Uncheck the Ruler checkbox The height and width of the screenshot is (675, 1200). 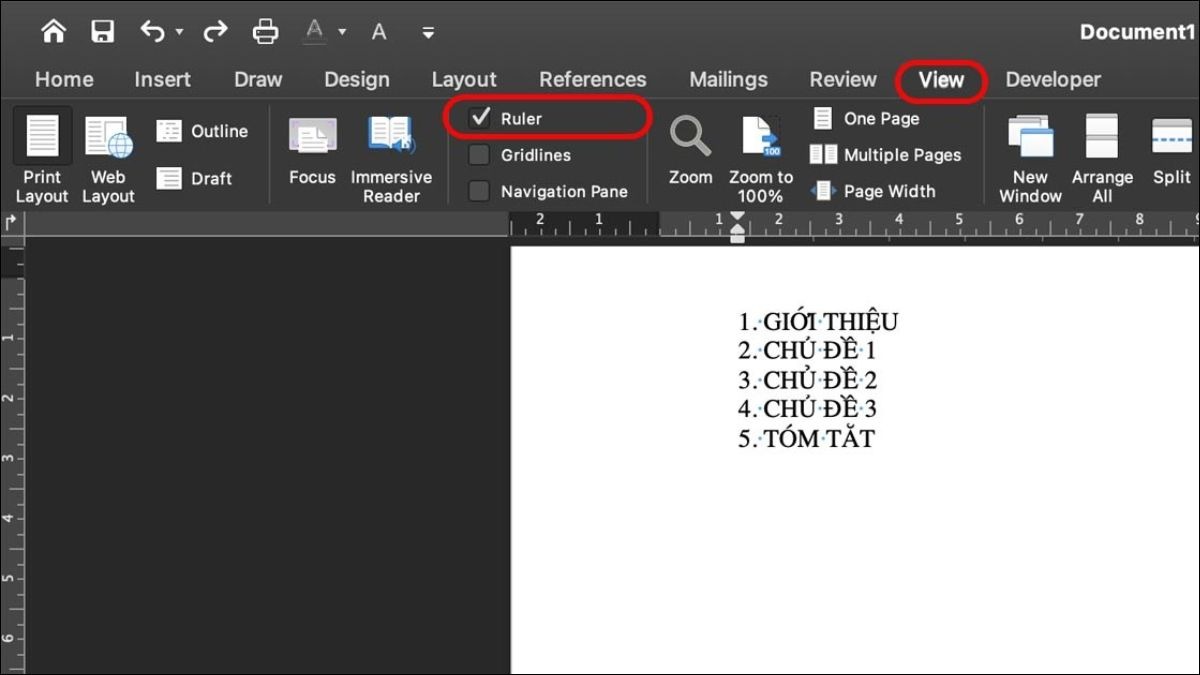coord(480,118)
